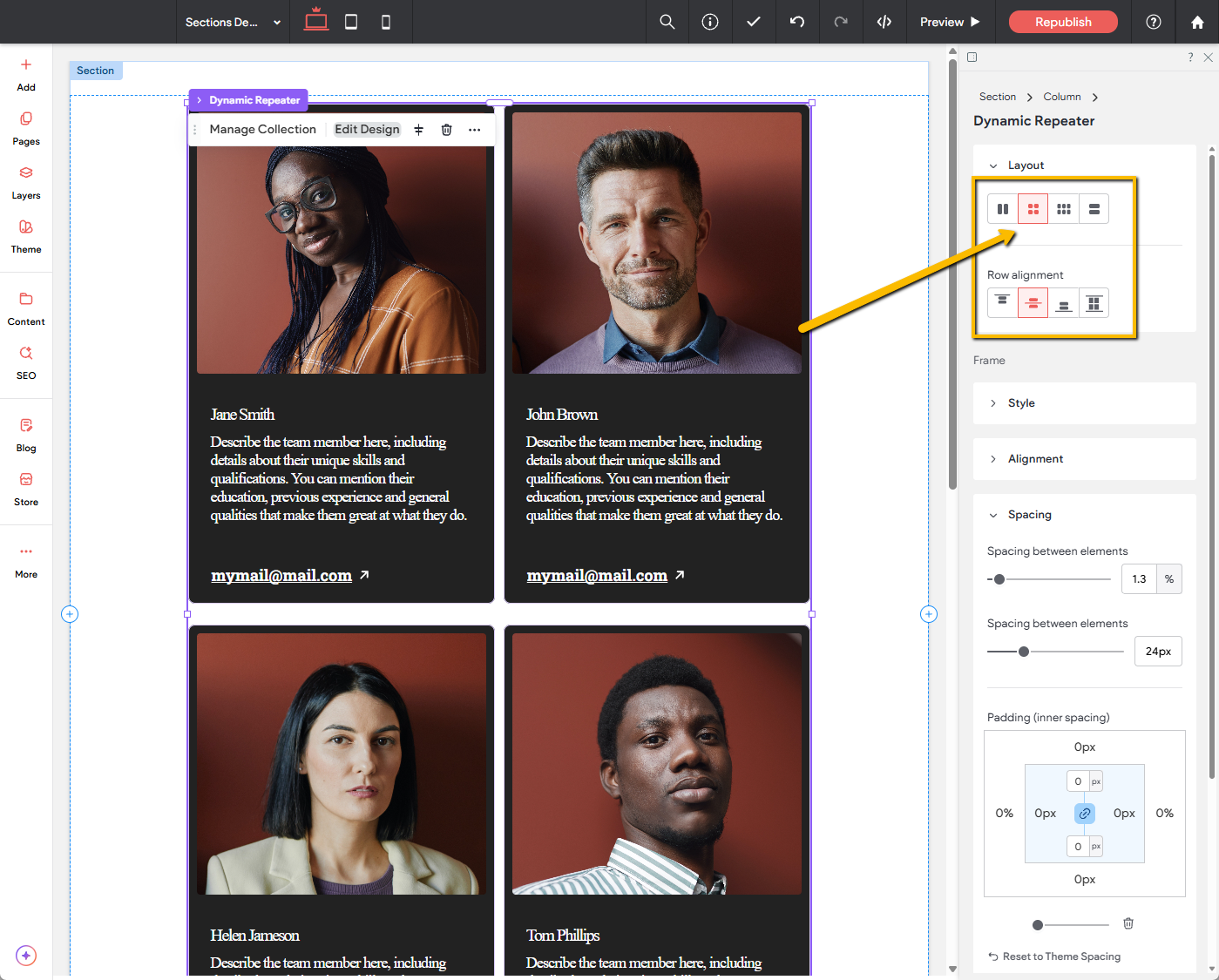
Task: Select the two-by-two grid layout option
Action: point(1033,209)
